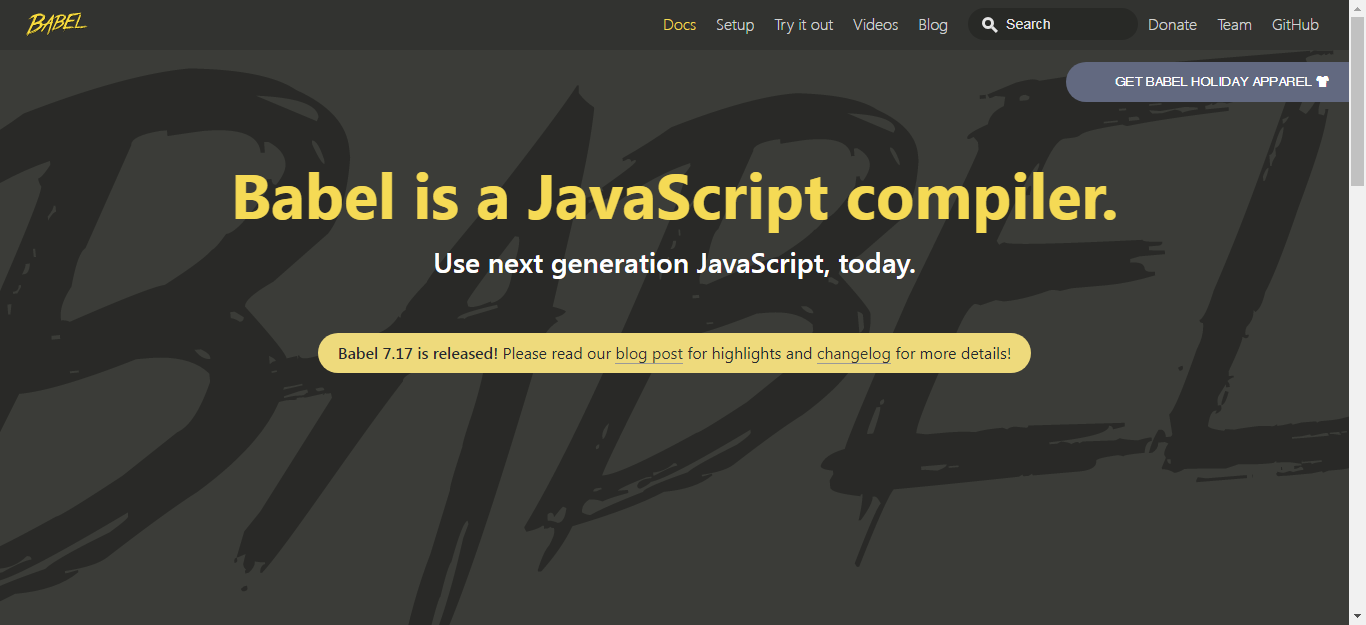The height and width of the screenshot is (625, 1366).
Task: Click the Babel logo in the header
Action: [x=56, y=23]
